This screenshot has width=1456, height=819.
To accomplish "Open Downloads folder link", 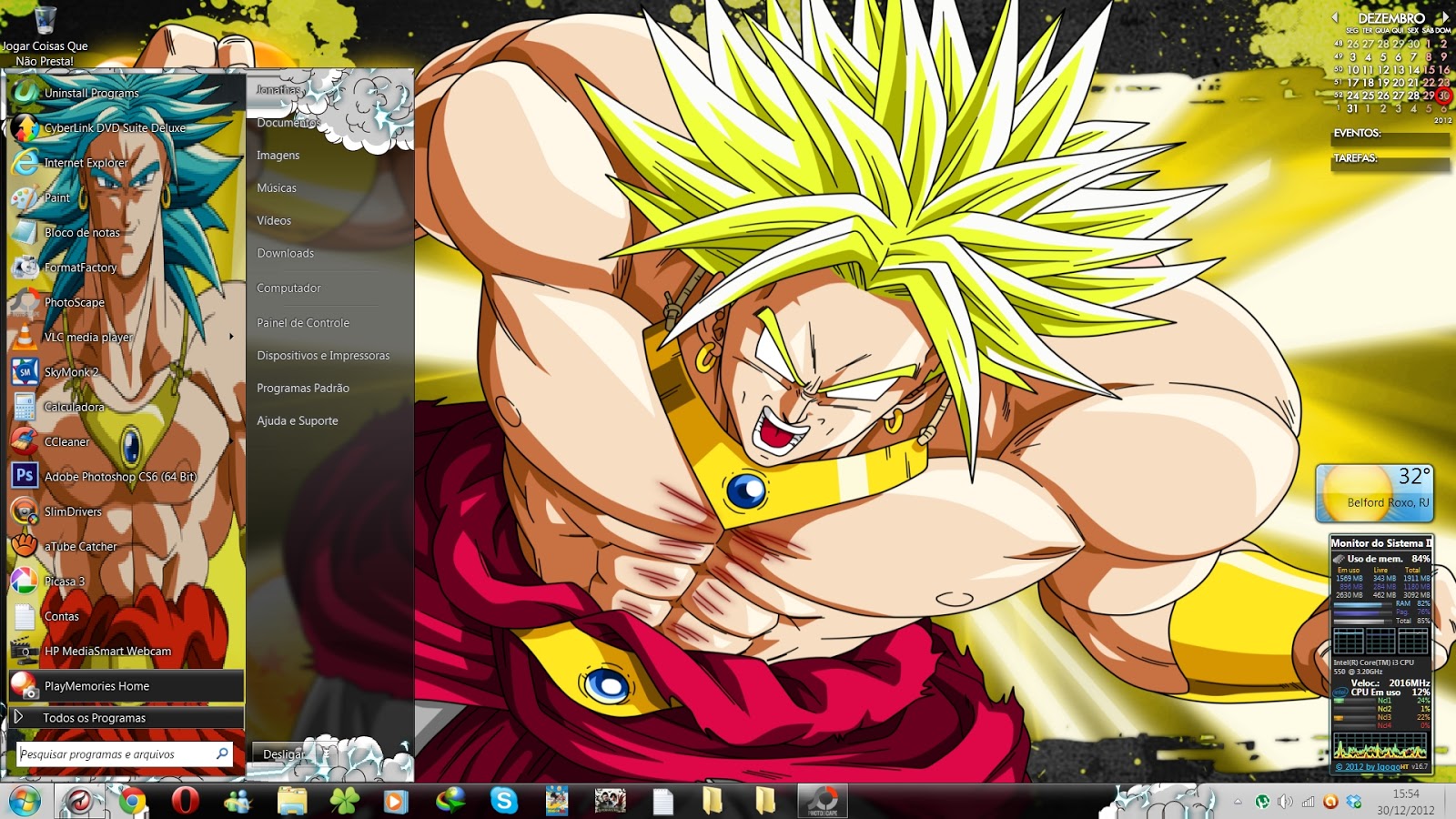I will pos(286,254).
